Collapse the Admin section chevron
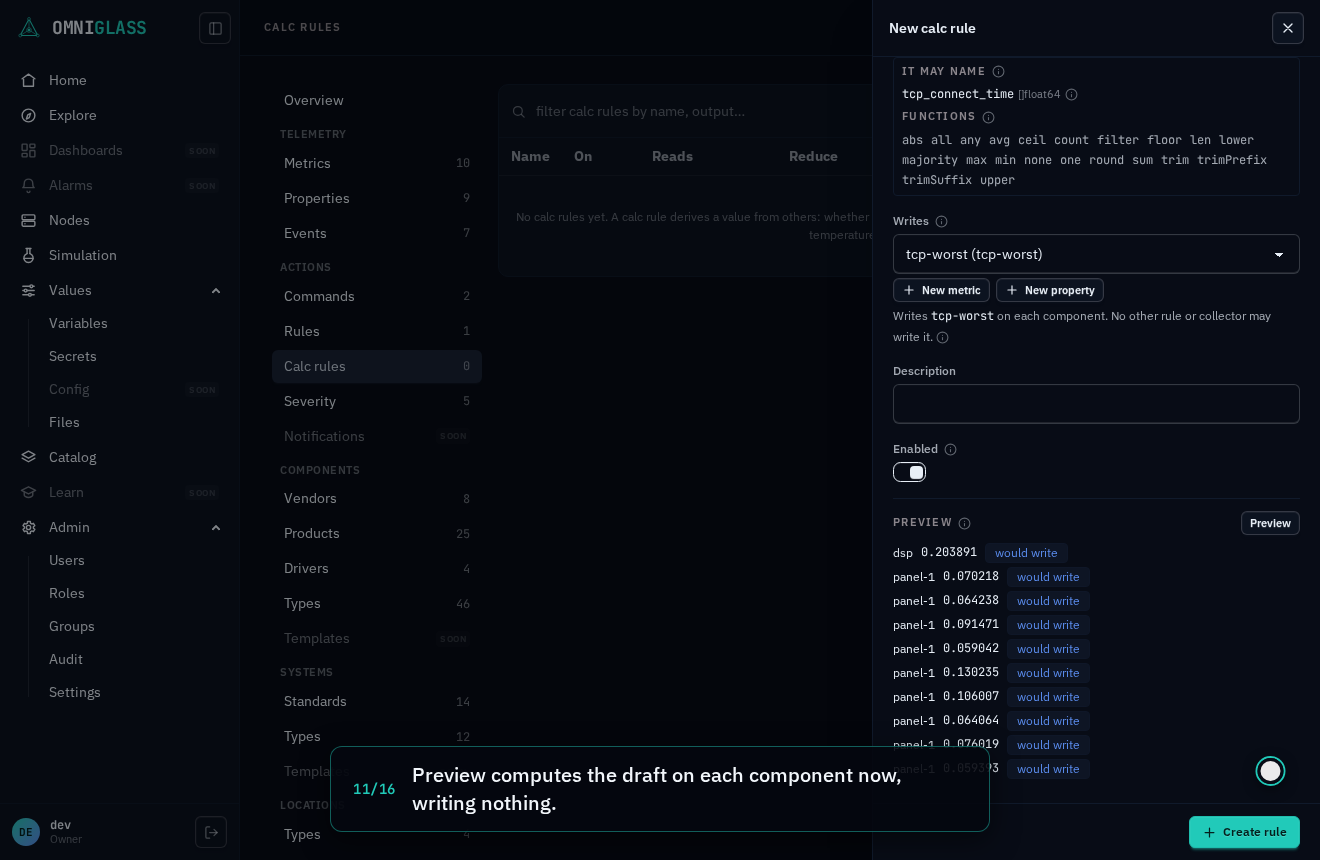1320x860 pixels. click(x=216, y=527)
